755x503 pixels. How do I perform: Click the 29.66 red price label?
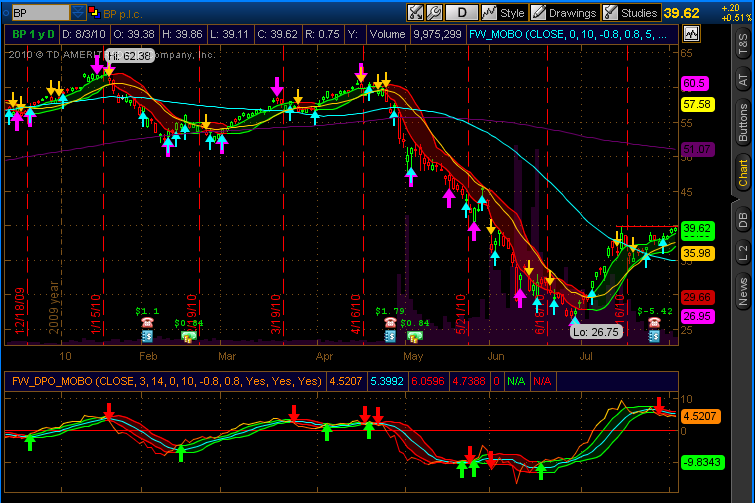[698, 297]
